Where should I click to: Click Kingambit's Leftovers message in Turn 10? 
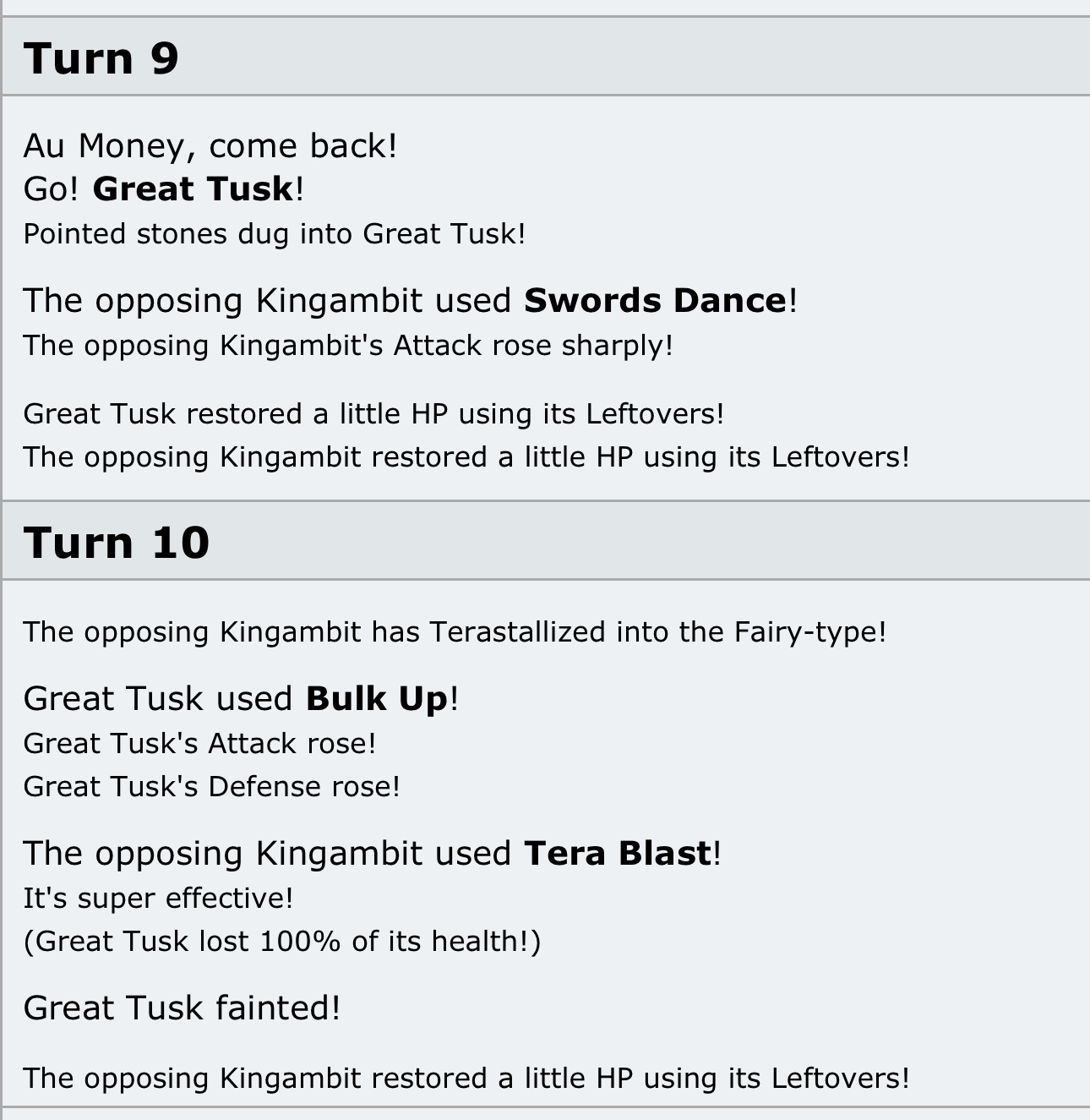coord(466,1079)
